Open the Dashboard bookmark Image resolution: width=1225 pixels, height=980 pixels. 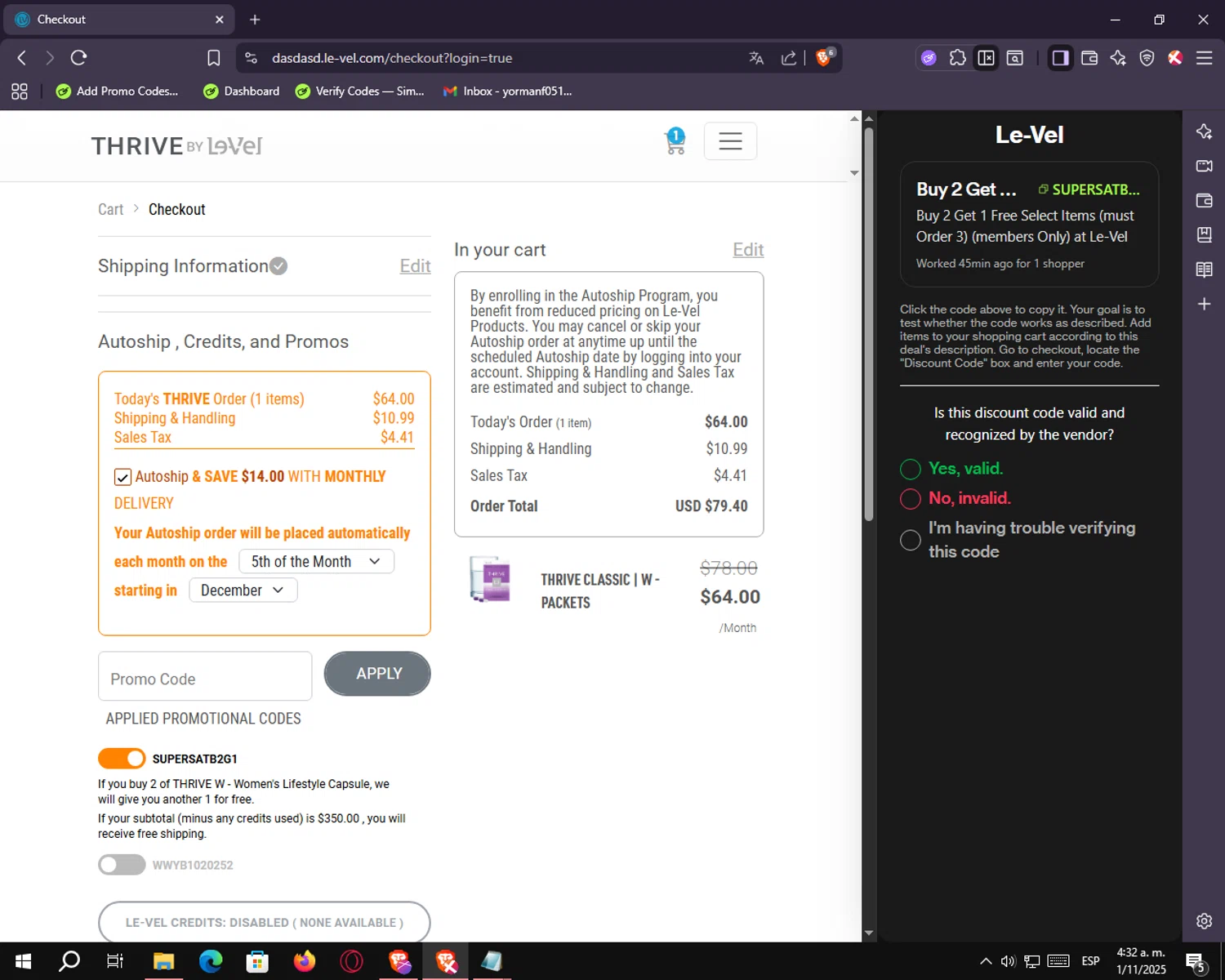[242, 91]
